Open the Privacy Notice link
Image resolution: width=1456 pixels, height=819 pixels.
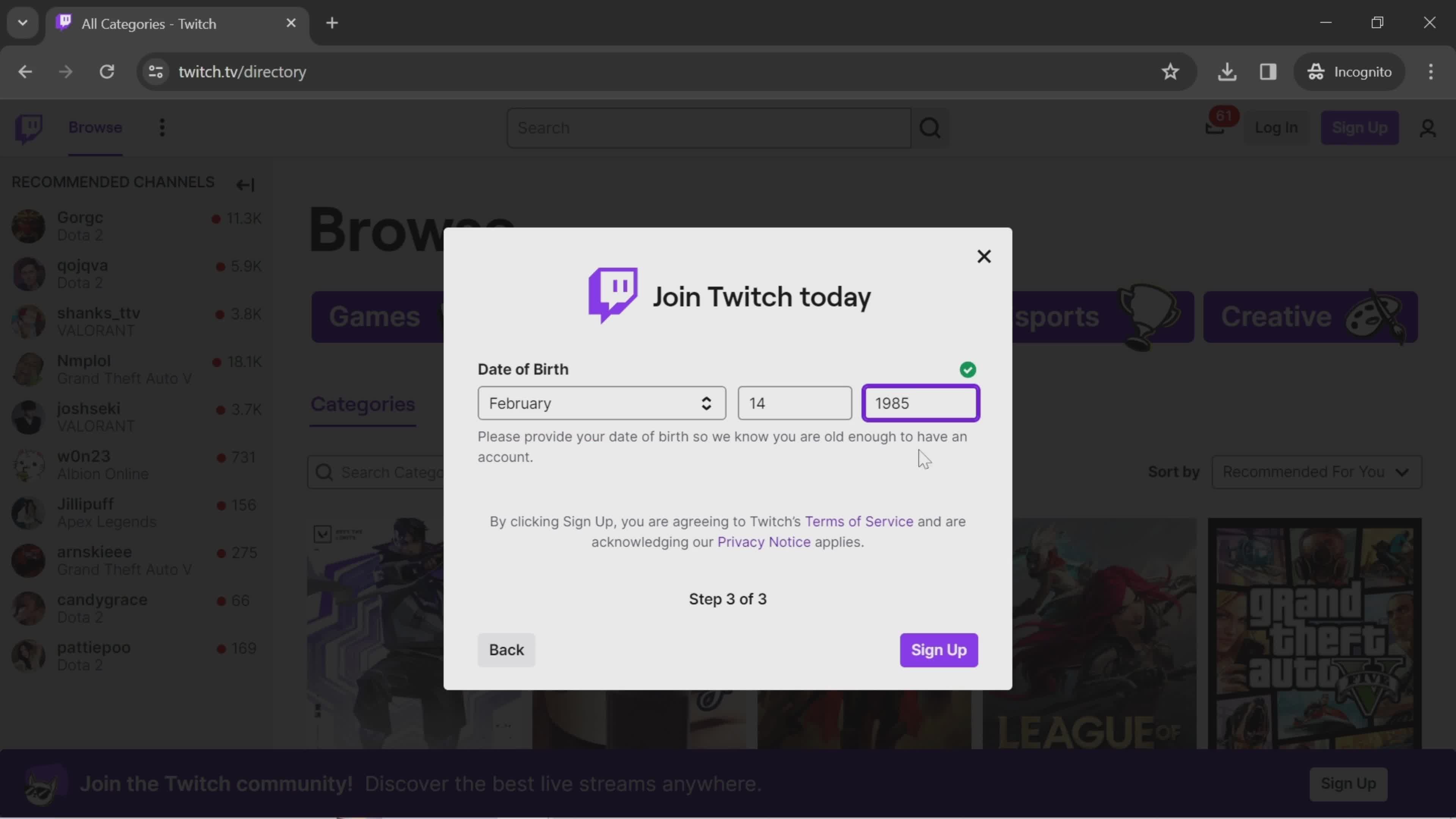click(x=763, y=541)
